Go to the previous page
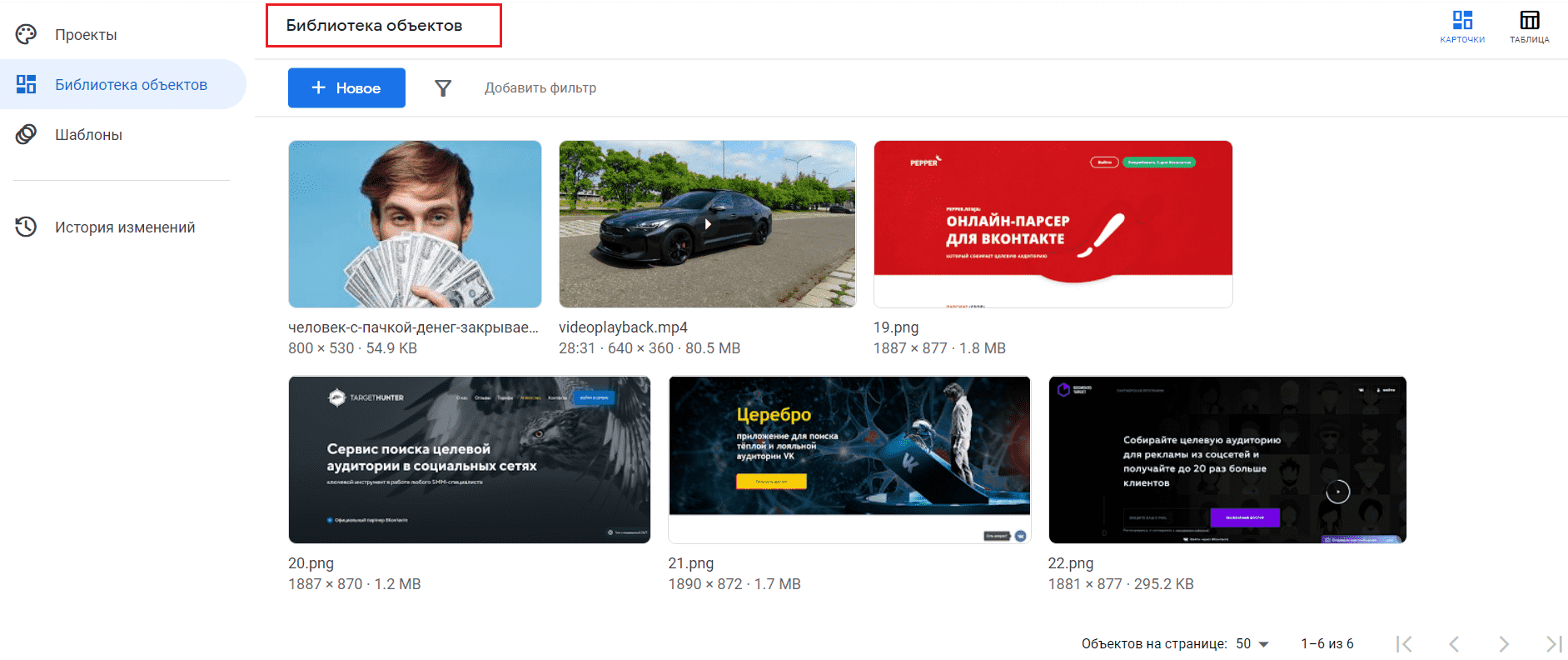 click(1454, 643)
